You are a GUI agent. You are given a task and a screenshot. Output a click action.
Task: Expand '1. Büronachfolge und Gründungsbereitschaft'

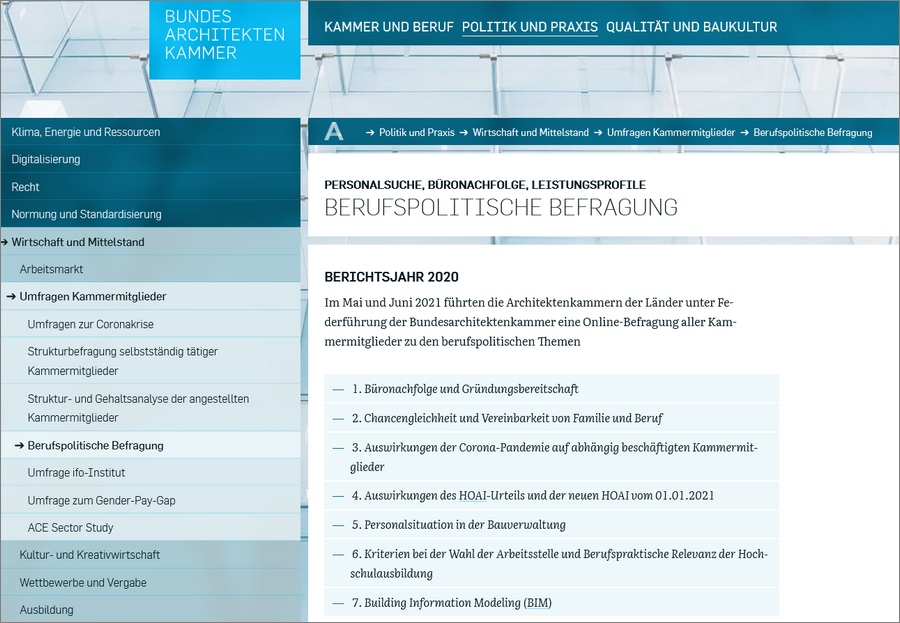(x=551, y=389)
